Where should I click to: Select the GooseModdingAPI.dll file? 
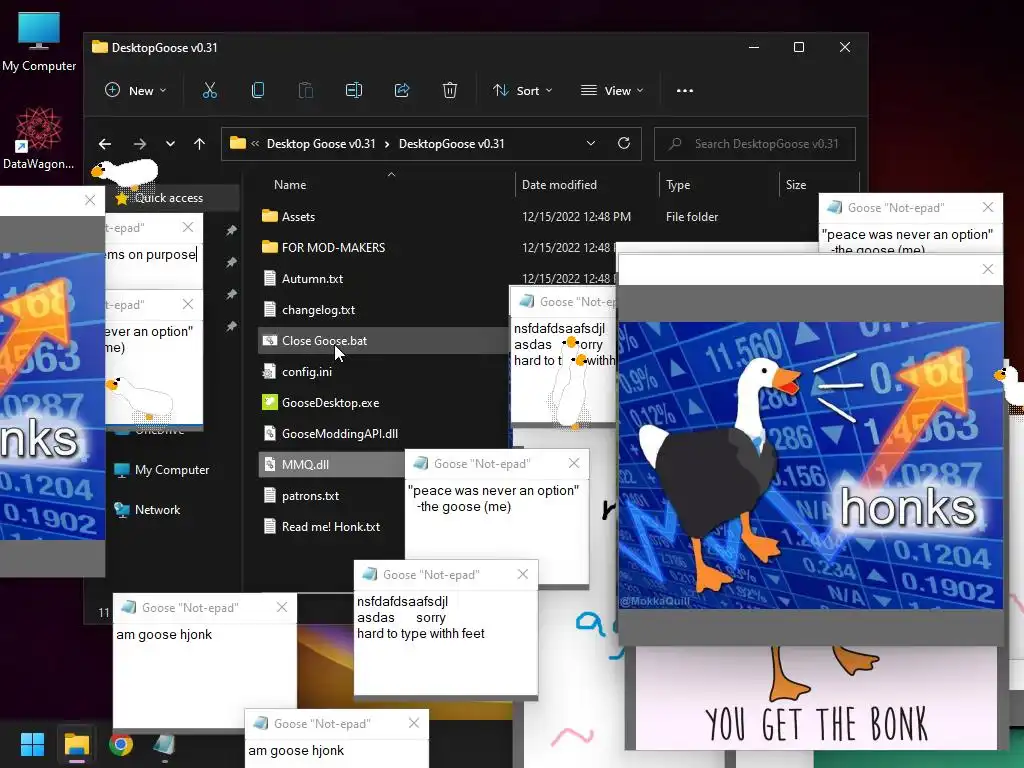(x=340, y=434)
